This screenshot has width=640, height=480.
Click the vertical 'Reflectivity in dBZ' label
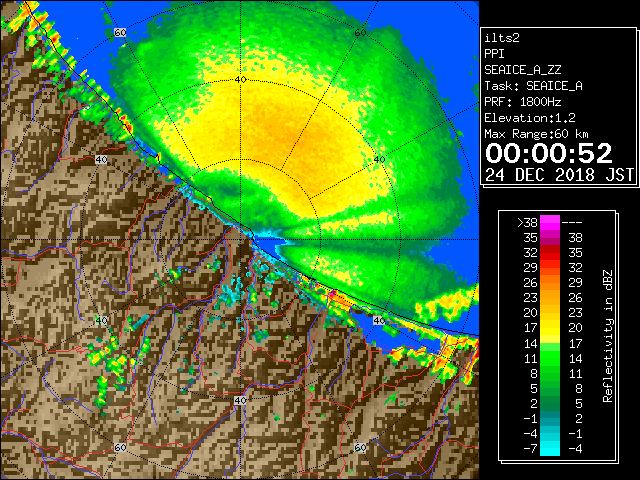608,336
